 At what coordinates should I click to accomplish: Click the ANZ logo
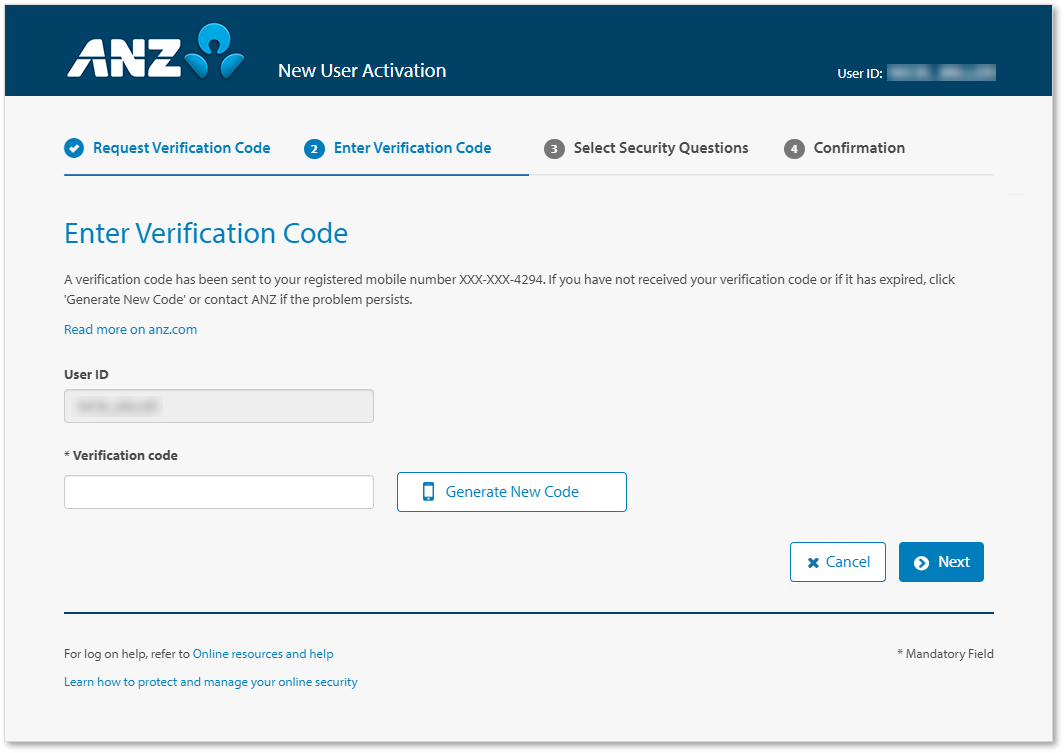pos(154,55)
